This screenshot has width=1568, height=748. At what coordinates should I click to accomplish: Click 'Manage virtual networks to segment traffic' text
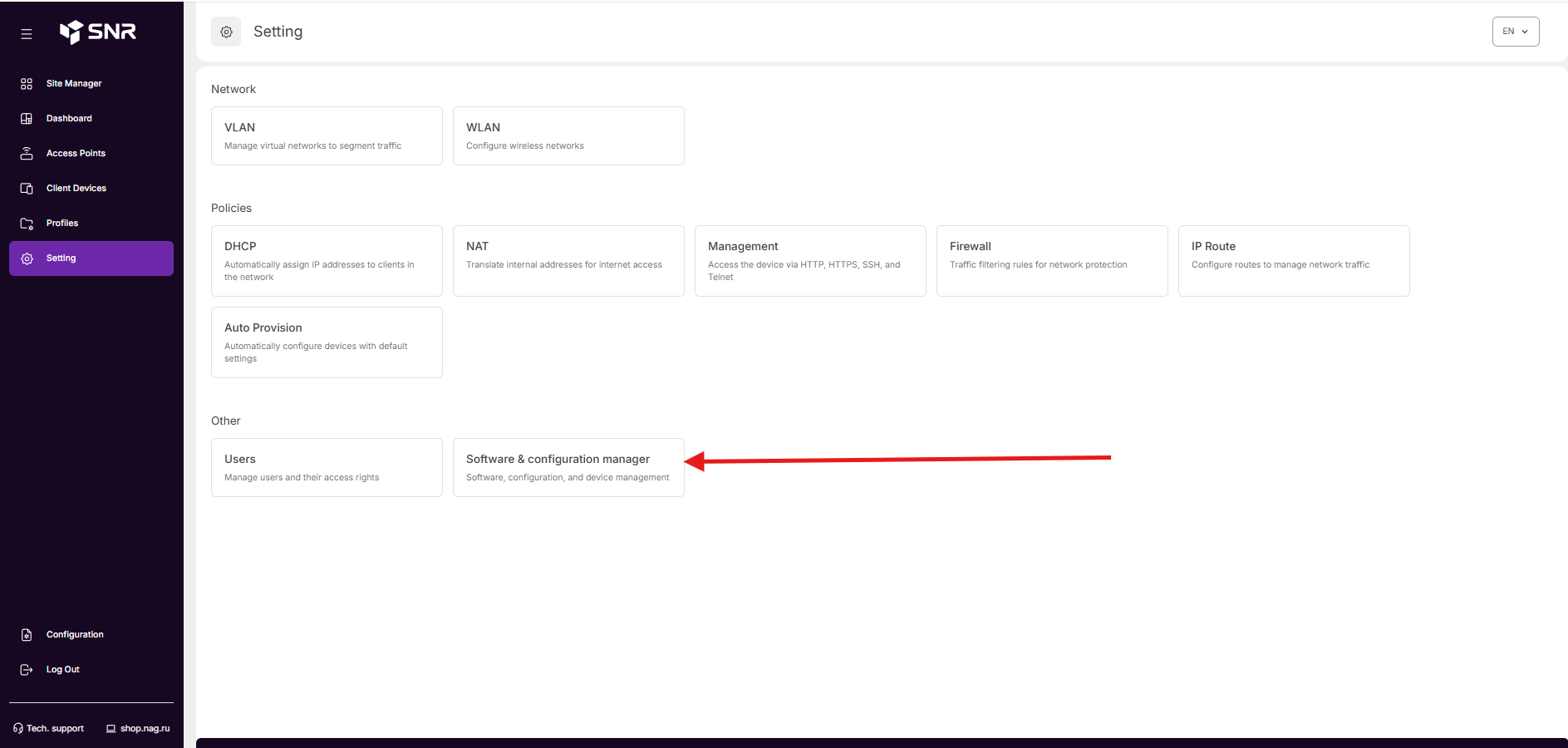pyautogui.click(x=312, y=146)
